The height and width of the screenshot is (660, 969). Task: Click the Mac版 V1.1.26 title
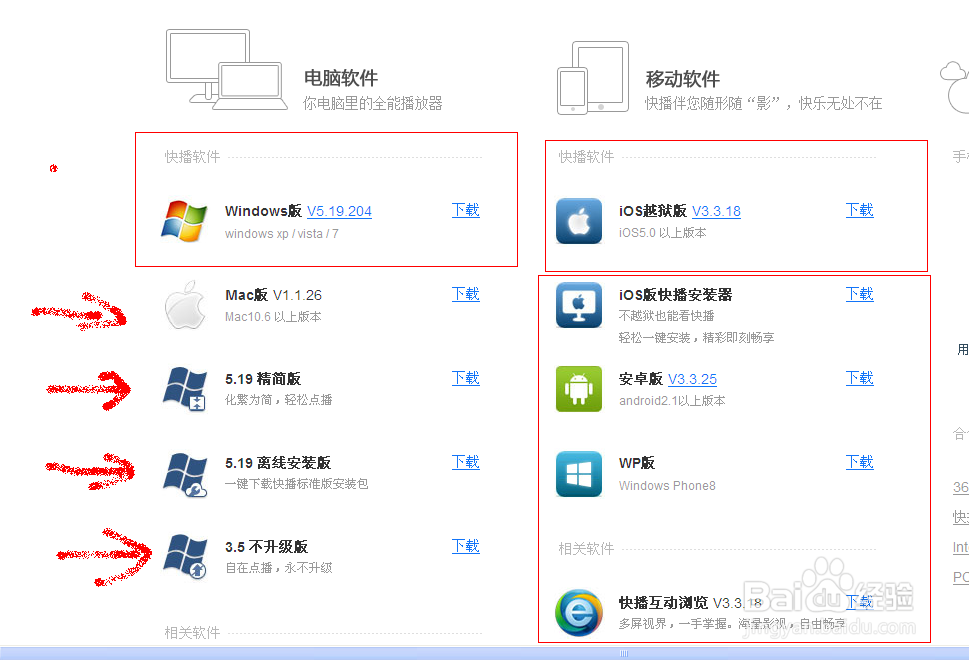pos(273,295)
